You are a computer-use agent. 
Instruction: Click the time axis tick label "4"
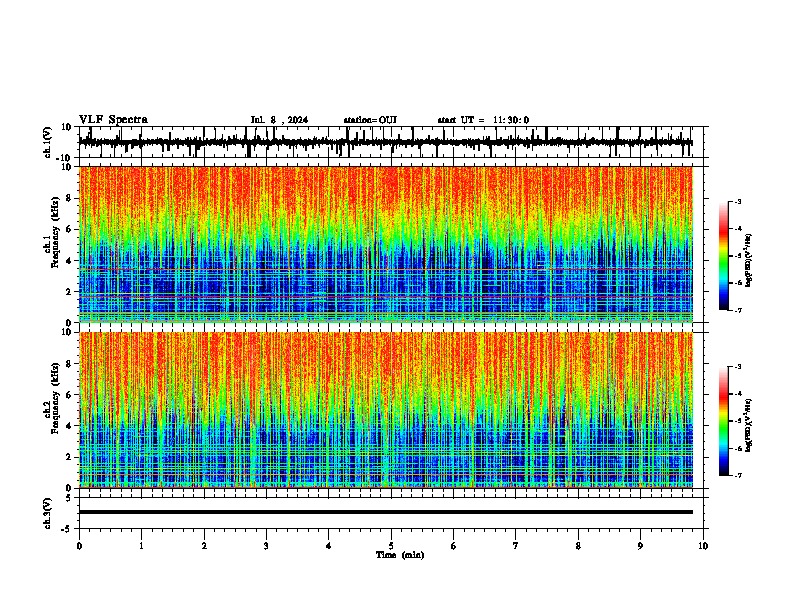329,546
